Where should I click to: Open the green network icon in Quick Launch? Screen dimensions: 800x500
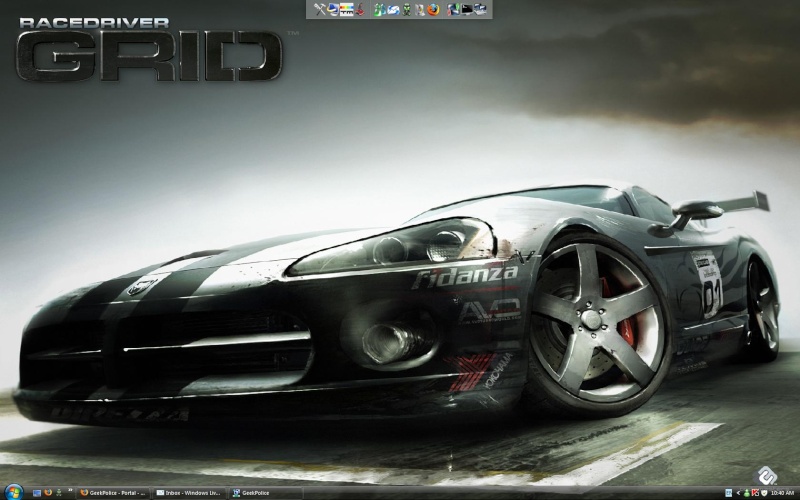coord(59,492)
